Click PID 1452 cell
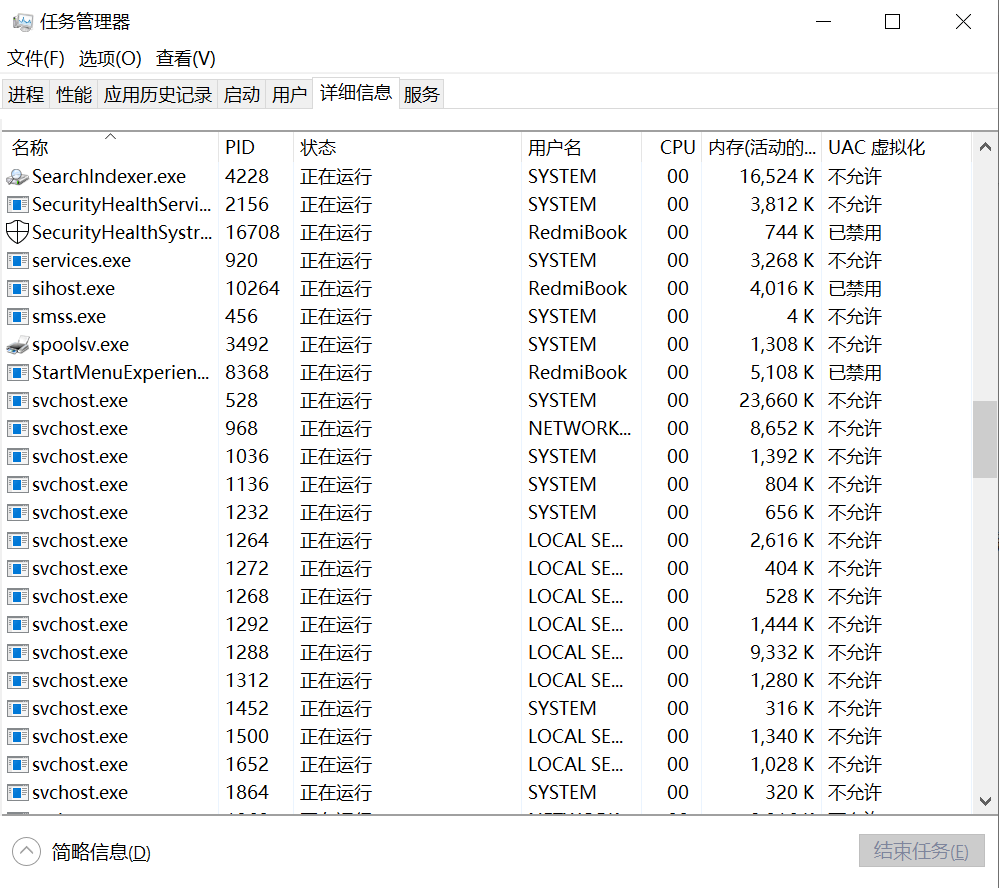 tap(247, 708)
